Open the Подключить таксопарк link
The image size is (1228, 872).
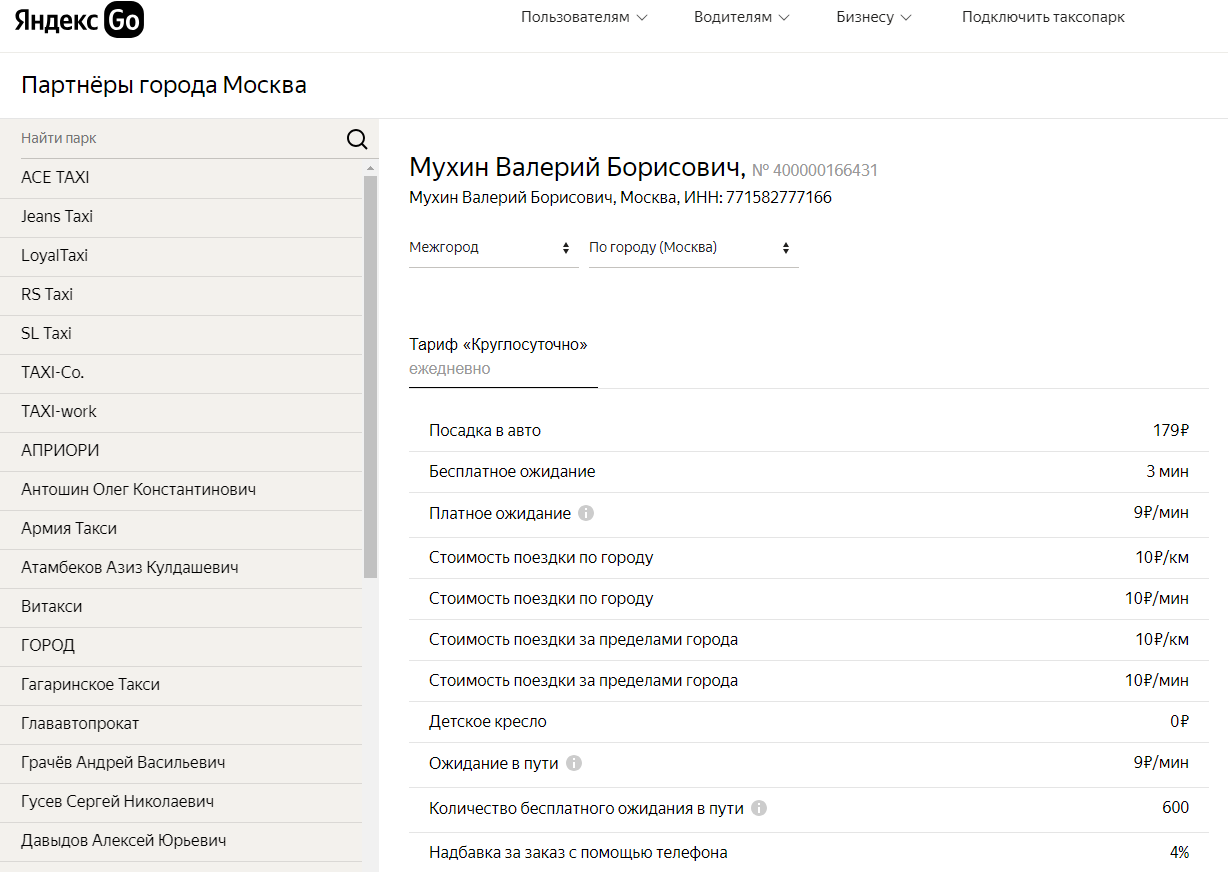(x=1043, y=17)
